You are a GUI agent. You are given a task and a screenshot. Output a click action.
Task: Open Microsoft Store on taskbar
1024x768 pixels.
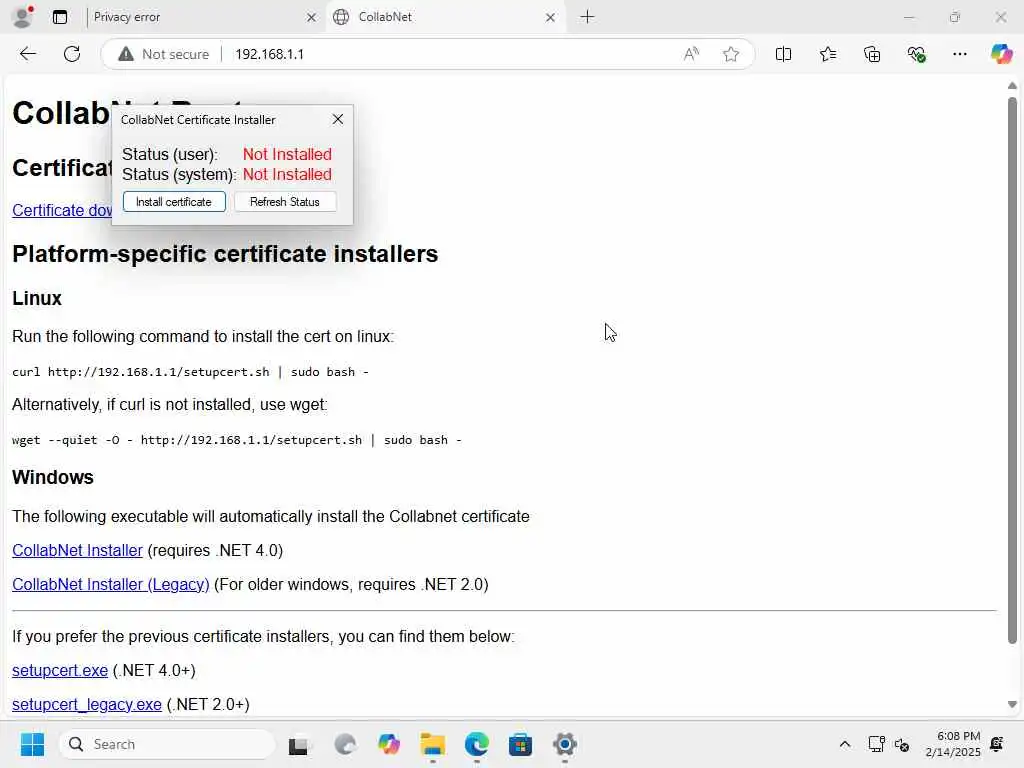tap(520, 744)
